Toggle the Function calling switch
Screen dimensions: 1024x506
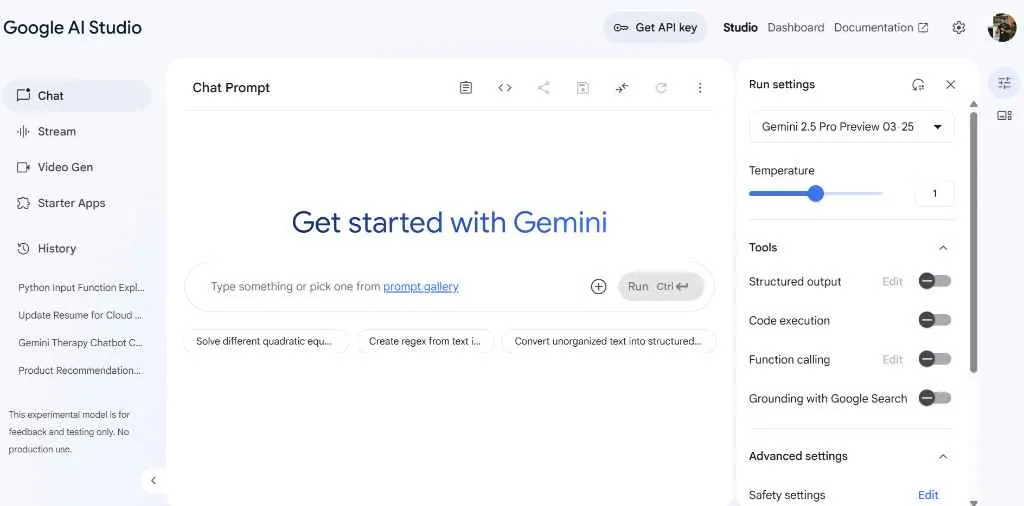click(x=935, y=359)
